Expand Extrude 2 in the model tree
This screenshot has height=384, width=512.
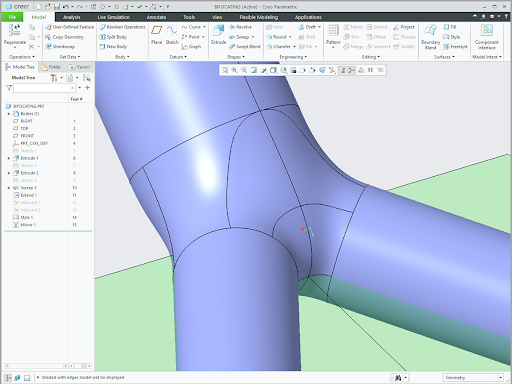pos(9,173)
